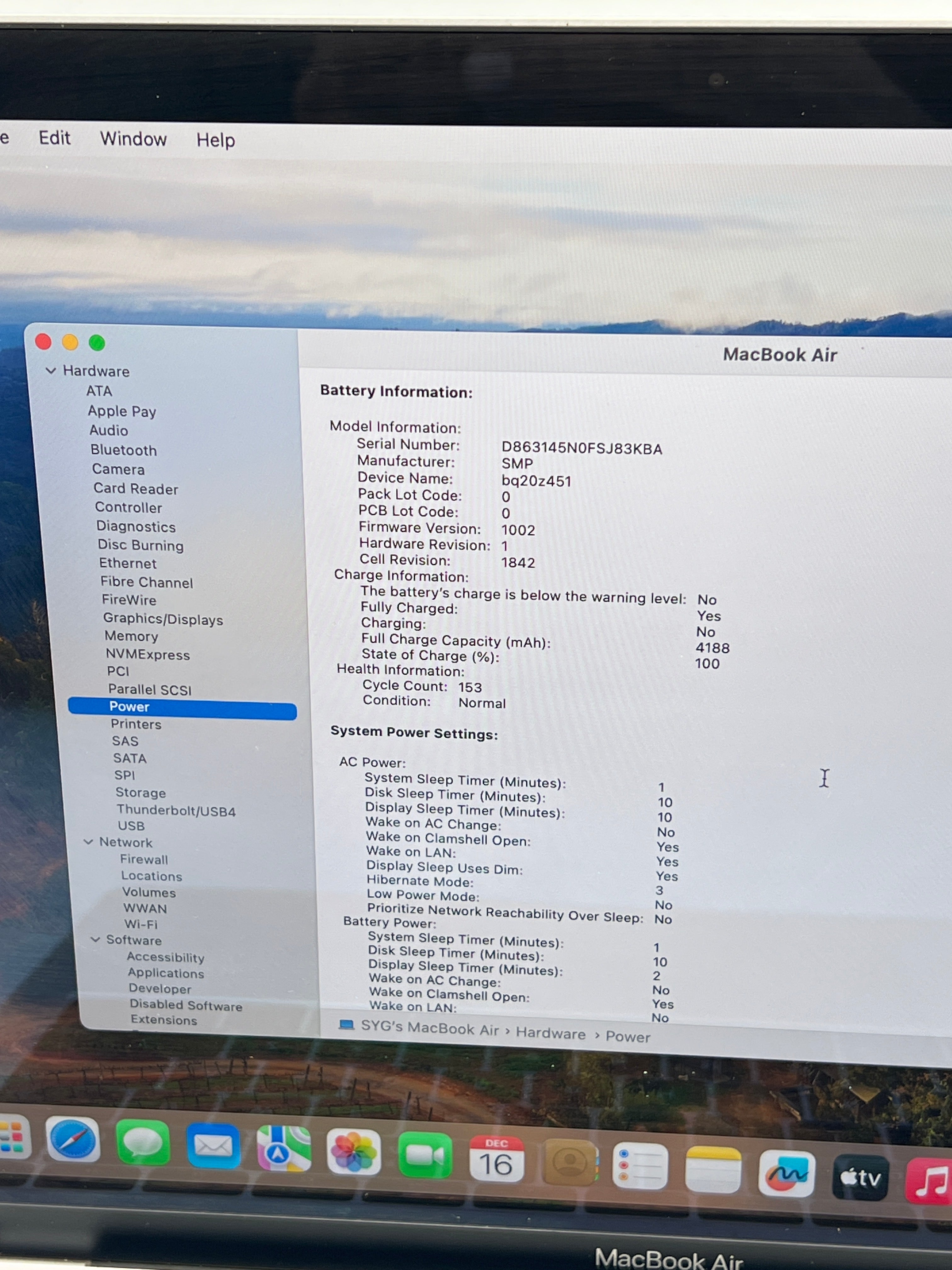Select Camera in the sidebar
Image resolution: width=952 pixels, height=1270 pixels.
tap(118, 469)
